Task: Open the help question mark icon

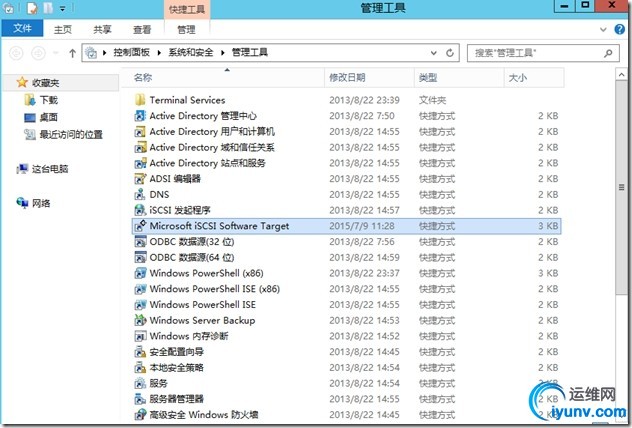Action: (620, 29)
